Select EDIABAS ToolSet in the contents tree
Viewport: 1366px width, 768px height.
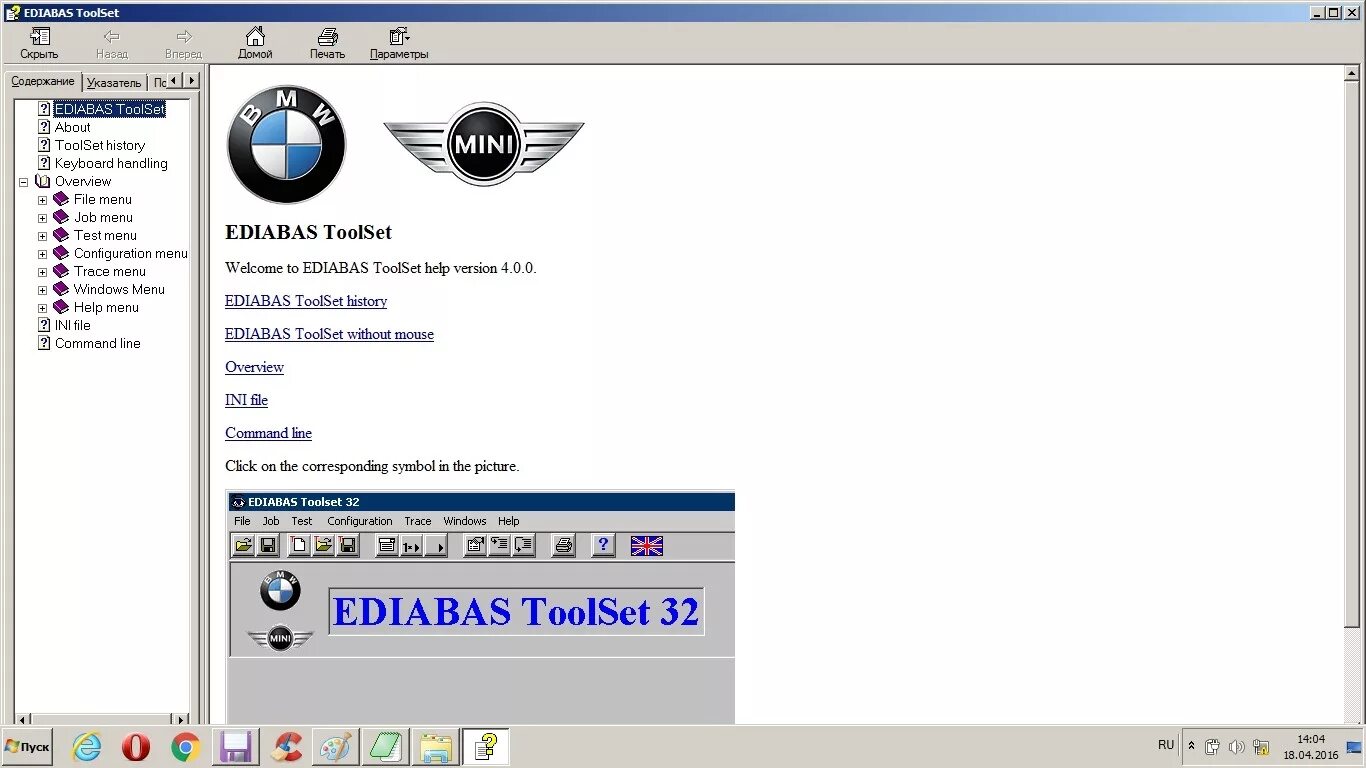(110, 109)
